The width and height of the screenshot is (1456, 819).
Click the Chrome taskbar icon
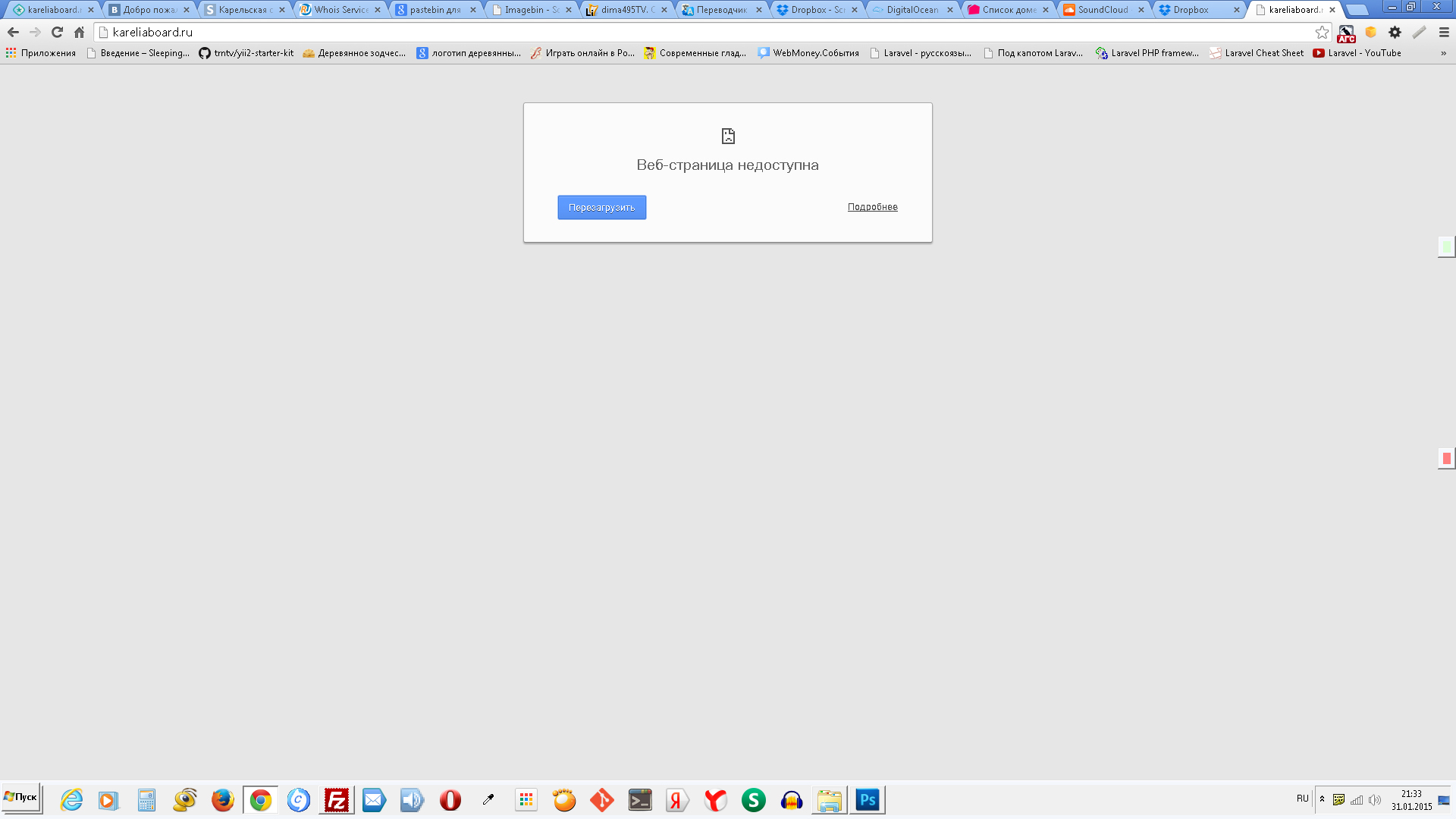pyautogui.click(x=260, y=800)
